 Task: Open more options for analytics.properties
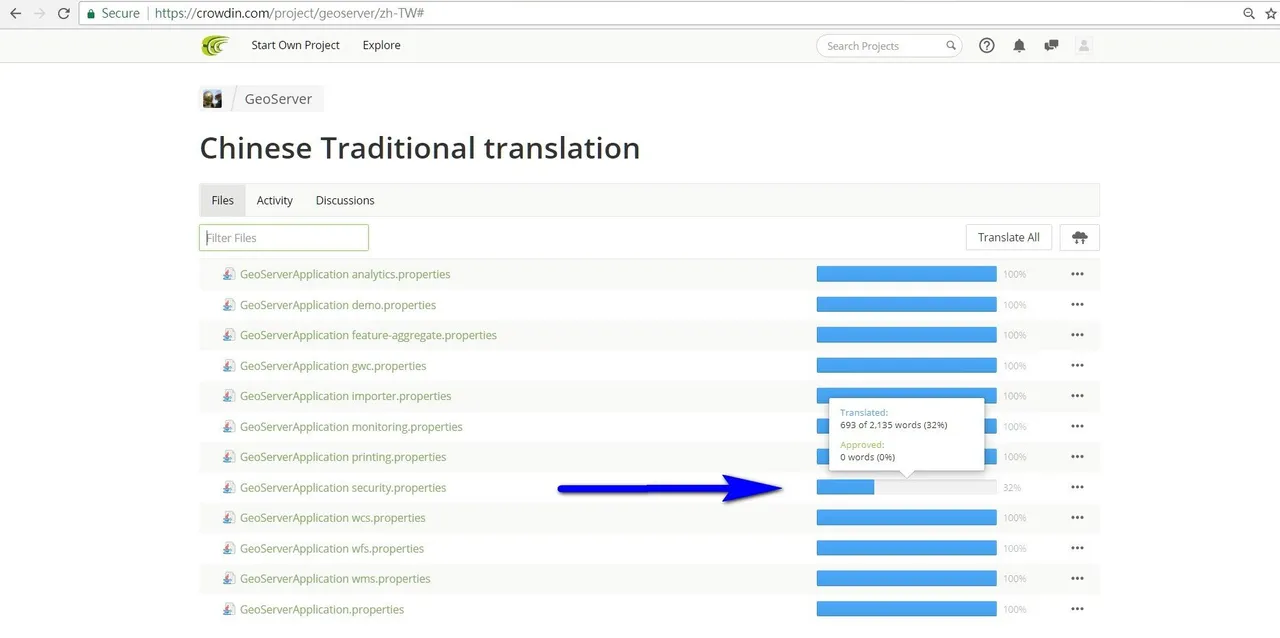click(x=1077, y=274)
